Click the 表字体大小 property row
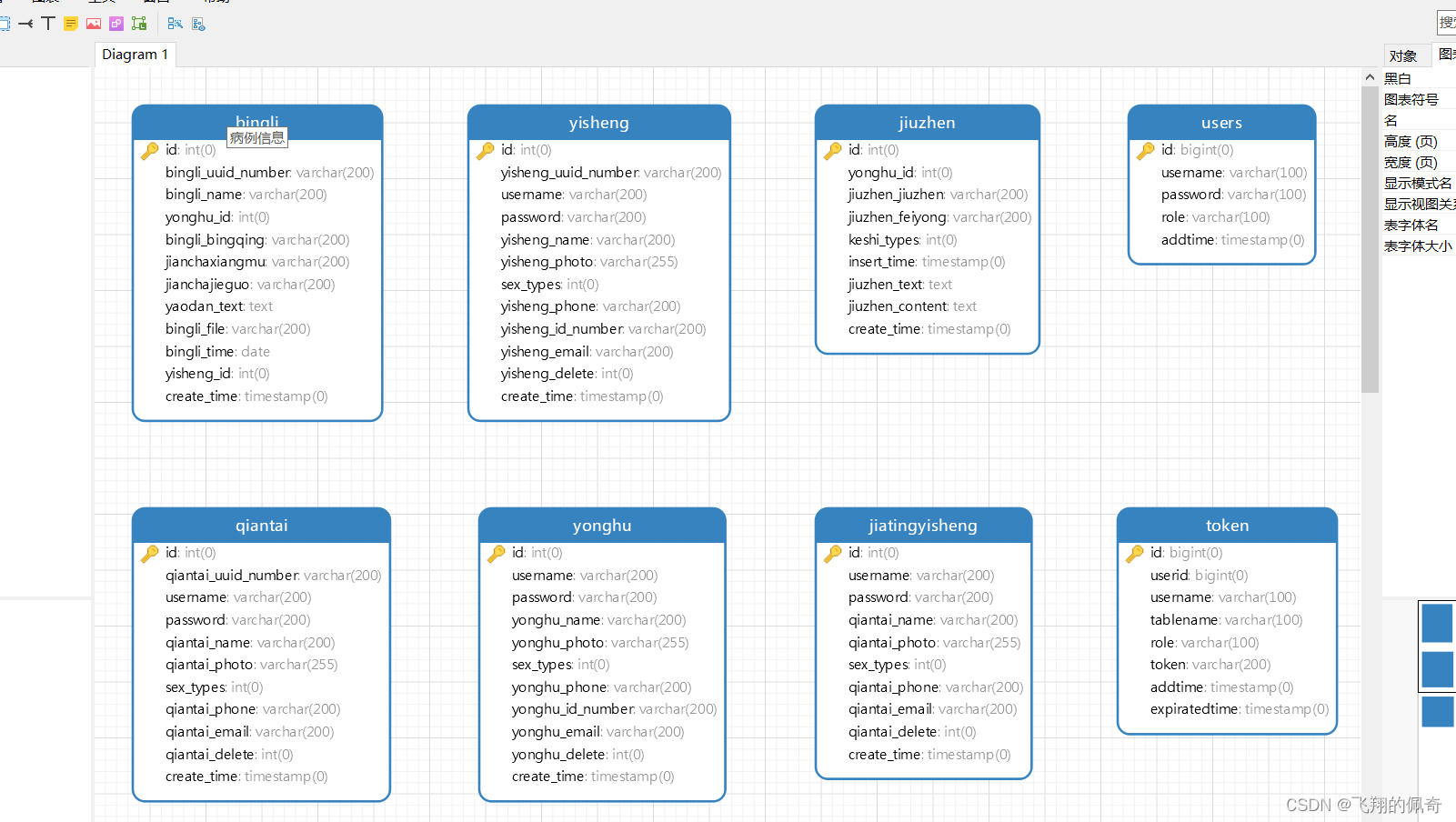 [1419, 246]
